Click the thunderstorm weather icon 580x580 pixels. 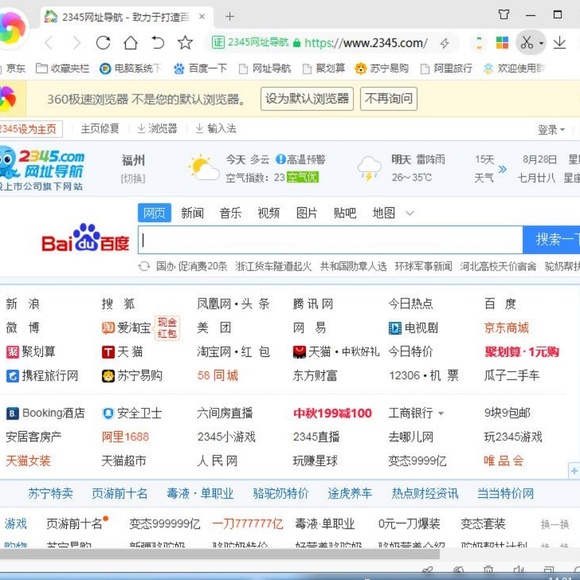click(369, 168)
